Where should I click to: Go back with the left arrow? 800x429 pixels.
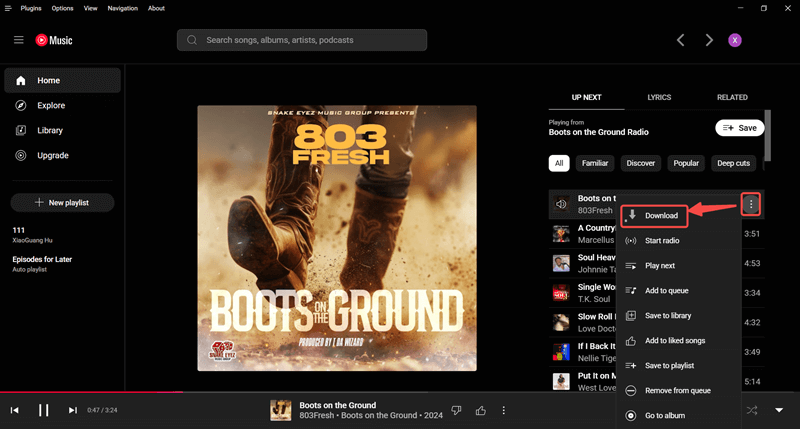click(681, 40)
